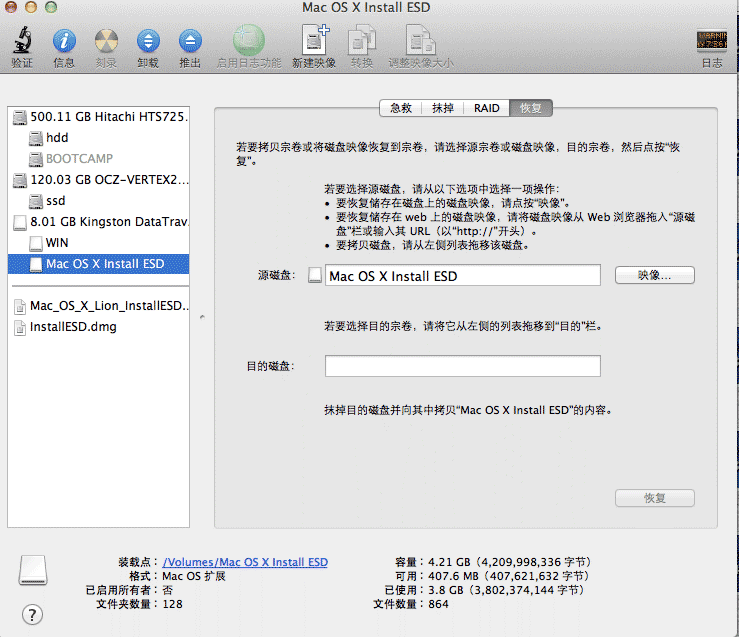
Task: Click the help question mark icon
Action: point(32,614)
